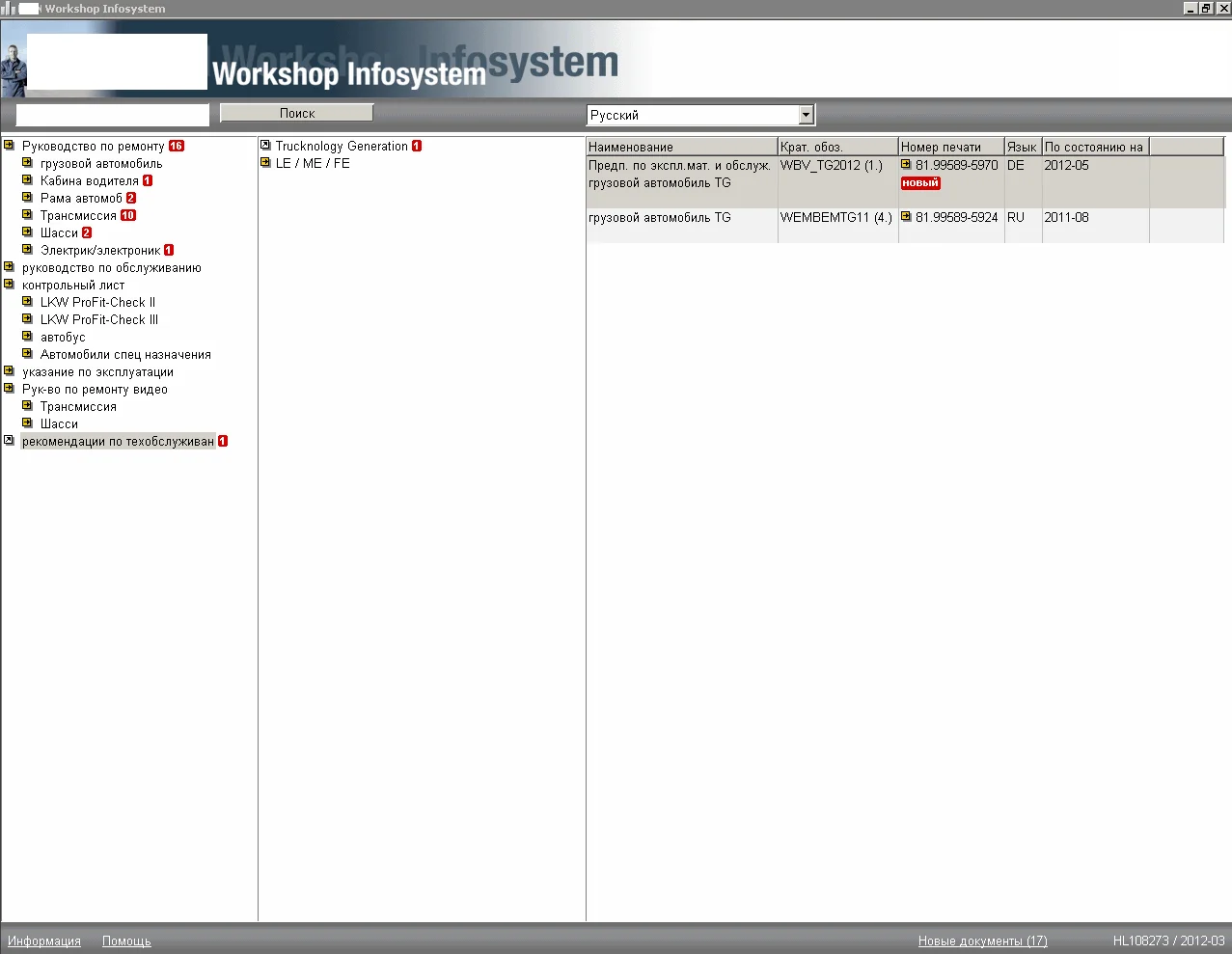This screenshot has width=1232, height=954.
Task: Click the 2012-05 date cell
Action: [x=1066, y=166]
